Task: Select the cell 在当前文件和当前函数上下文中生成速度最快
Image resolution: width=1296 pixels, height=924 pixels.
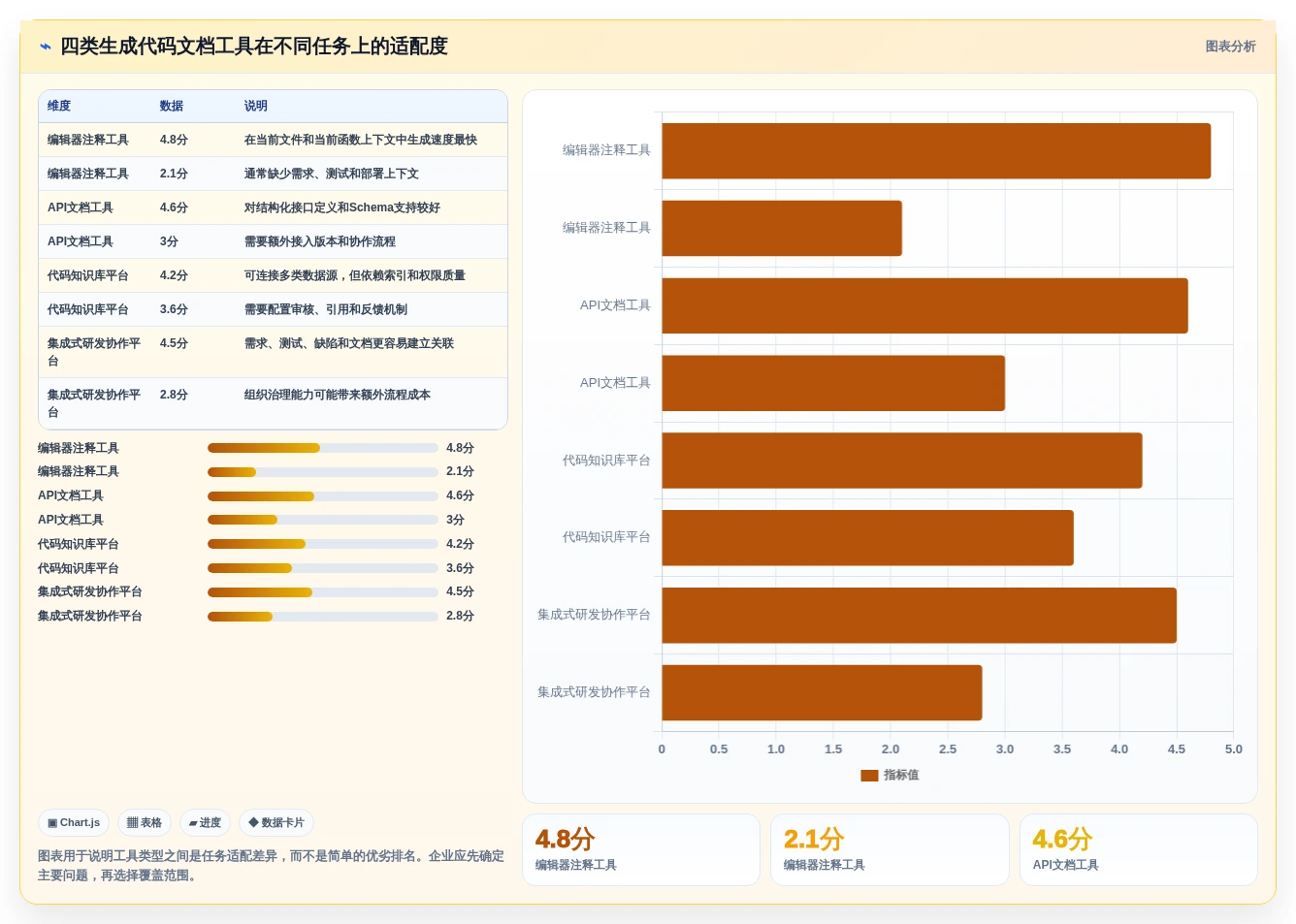Action: (361, 140)
